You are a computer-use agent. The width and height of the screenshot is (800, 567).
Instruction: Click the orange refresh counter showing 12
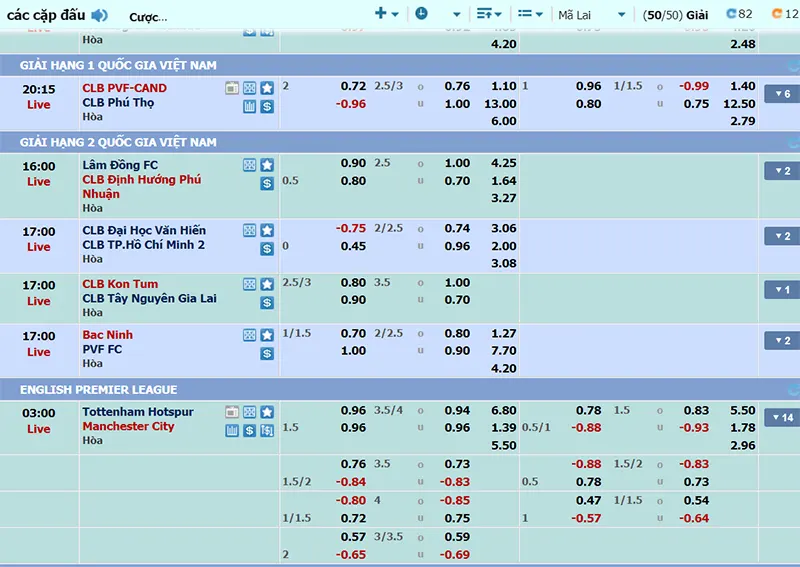[785, 14]
